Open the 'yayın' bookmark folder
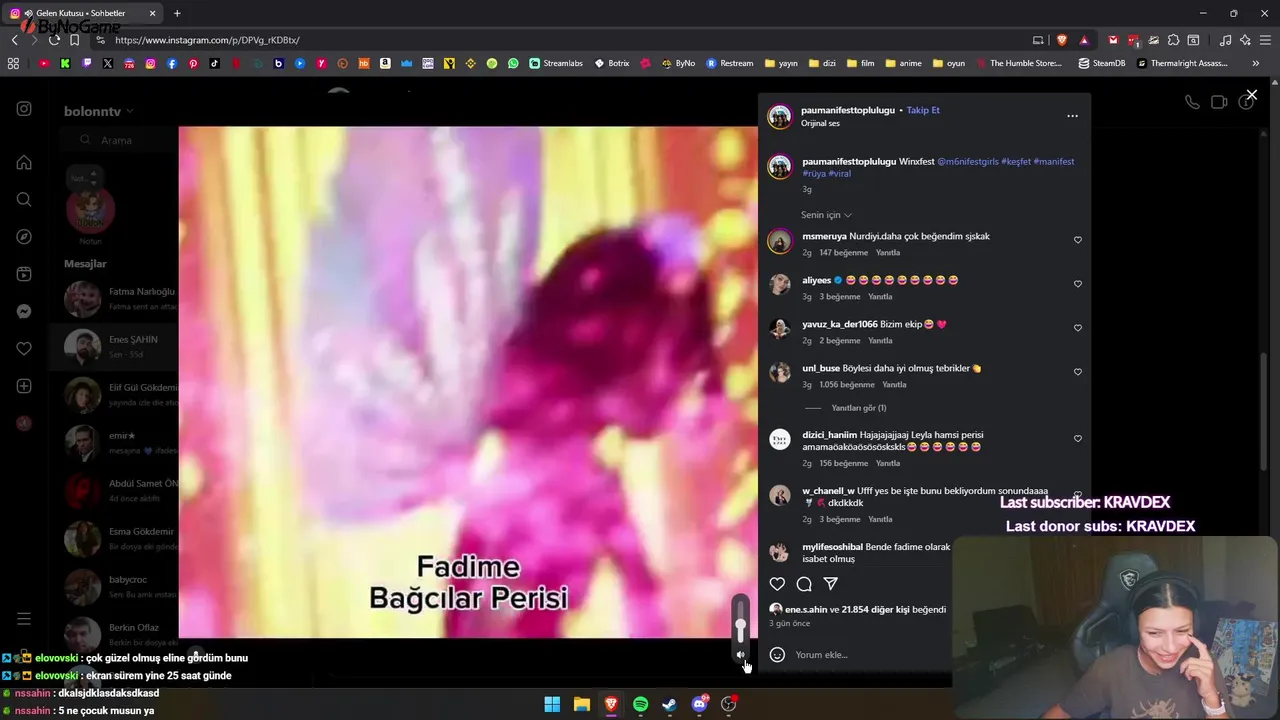The width and height of the screenshot is (1280, 720). coord(781,63)
